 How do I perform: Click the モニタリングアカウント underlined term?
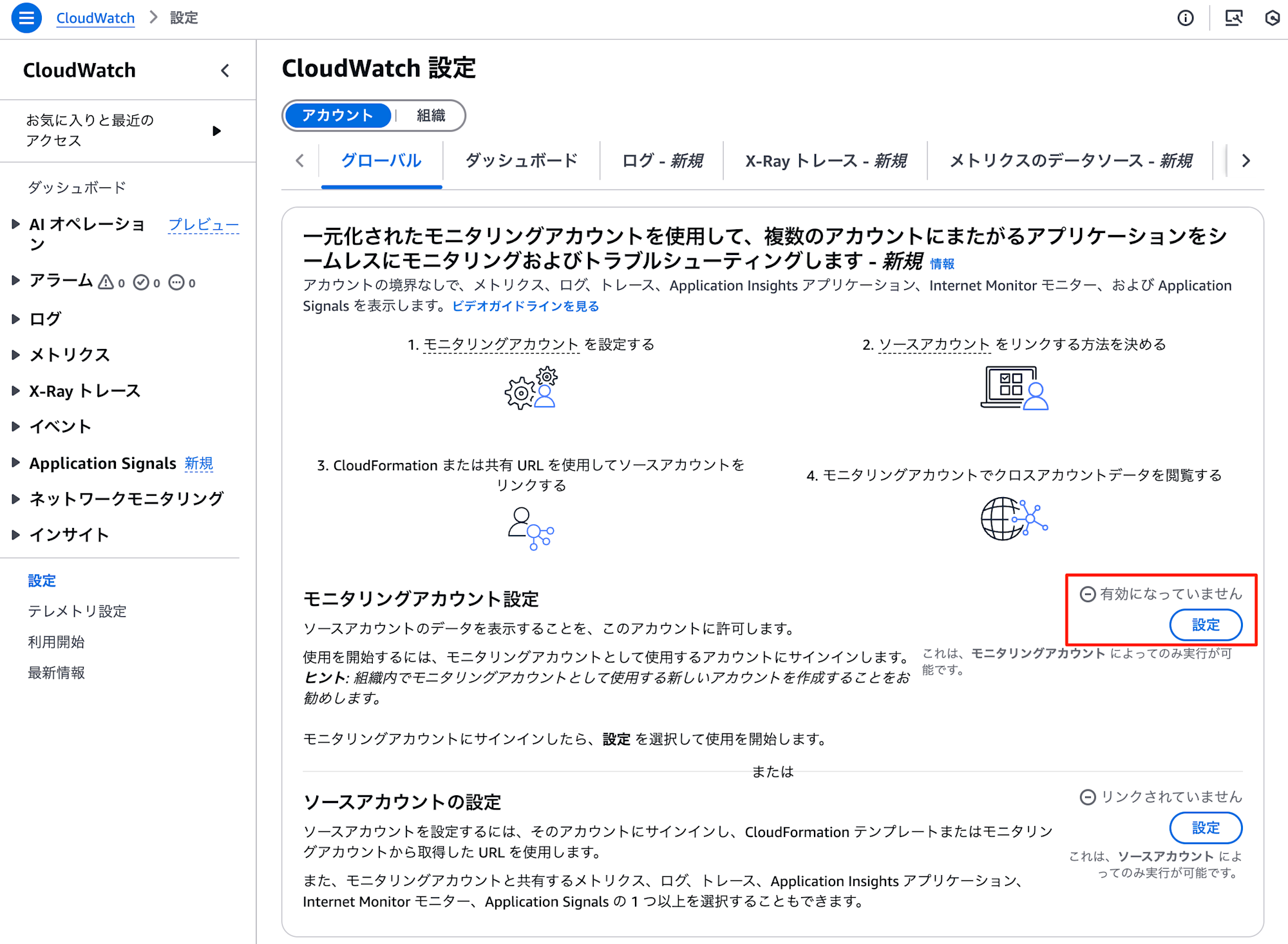501,345
